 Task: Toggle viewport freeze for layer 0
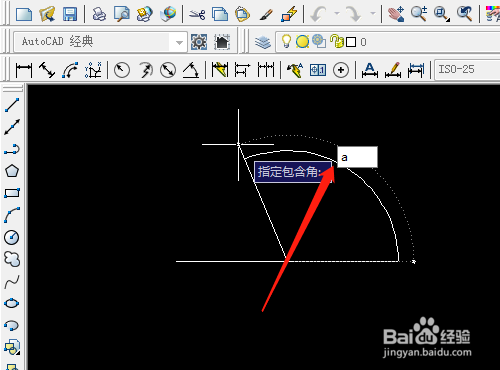tap(319, 41)
